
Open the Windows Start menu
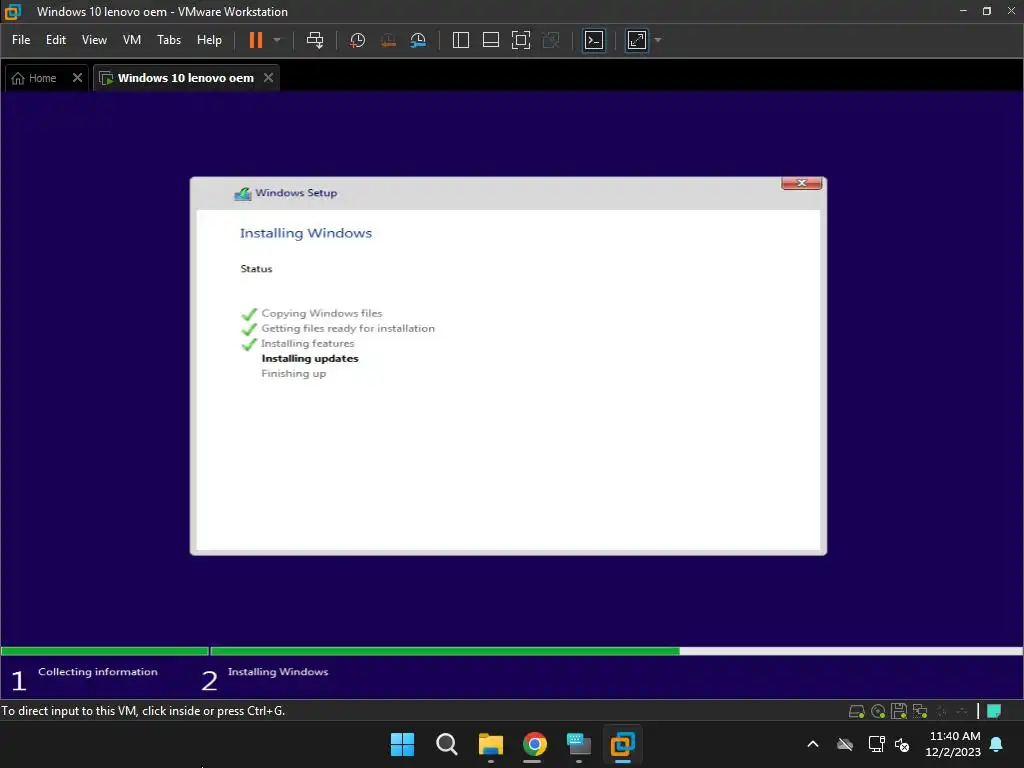click(x=402, y=744)
